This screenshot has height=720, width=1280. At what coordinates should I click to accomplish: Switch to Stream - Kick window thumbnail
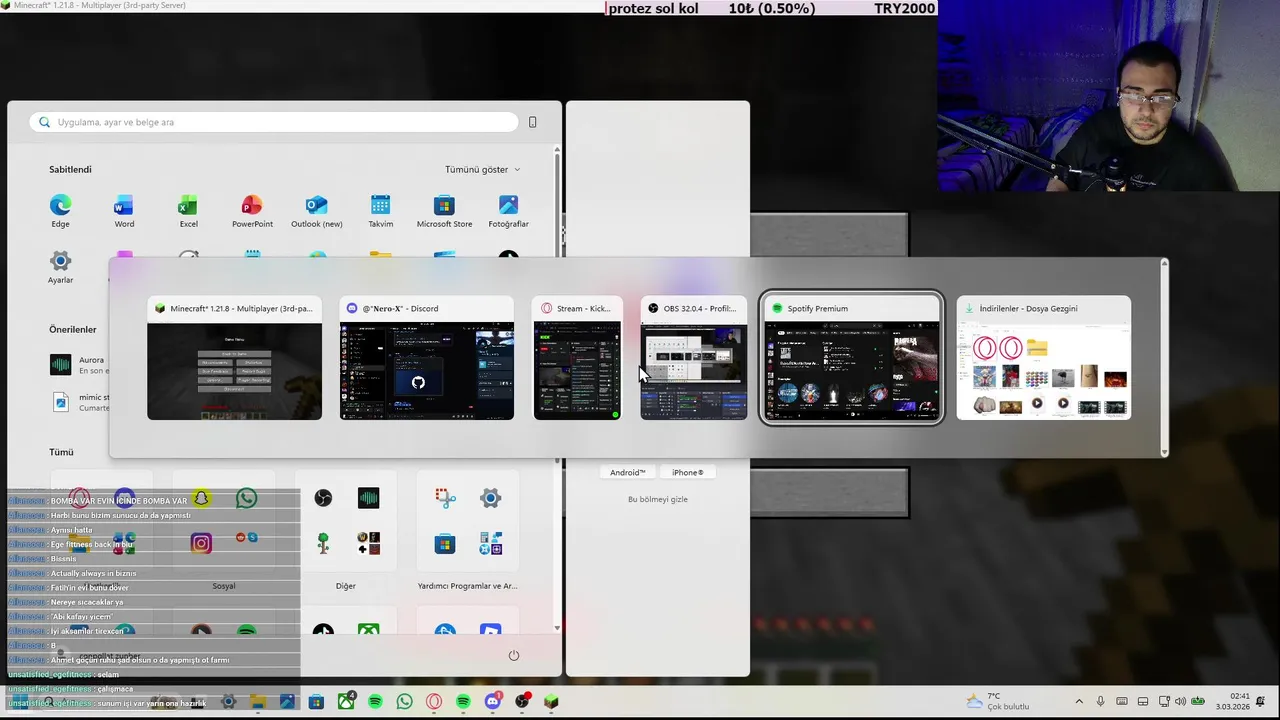pyautogui.click(x=577, y=358)
